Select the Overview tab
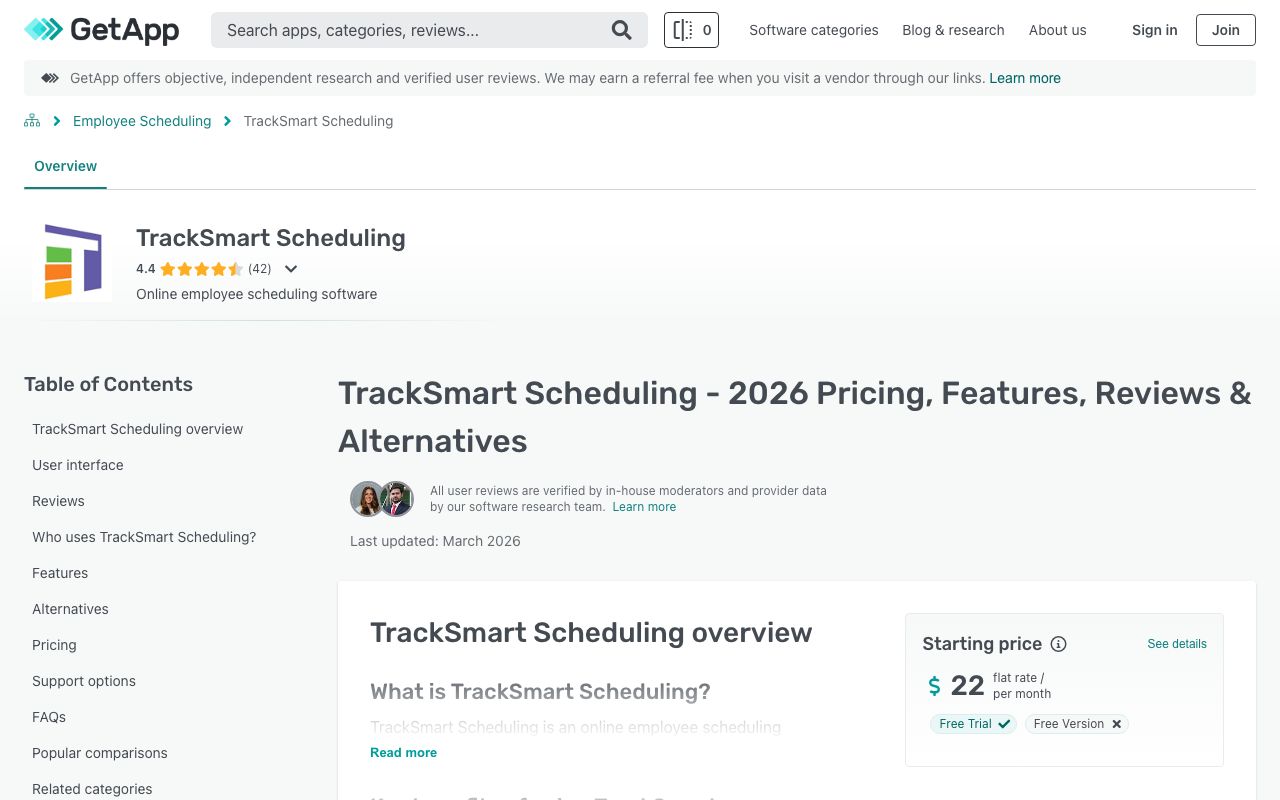The image size is (1280, 800). [x=65, y=166]
